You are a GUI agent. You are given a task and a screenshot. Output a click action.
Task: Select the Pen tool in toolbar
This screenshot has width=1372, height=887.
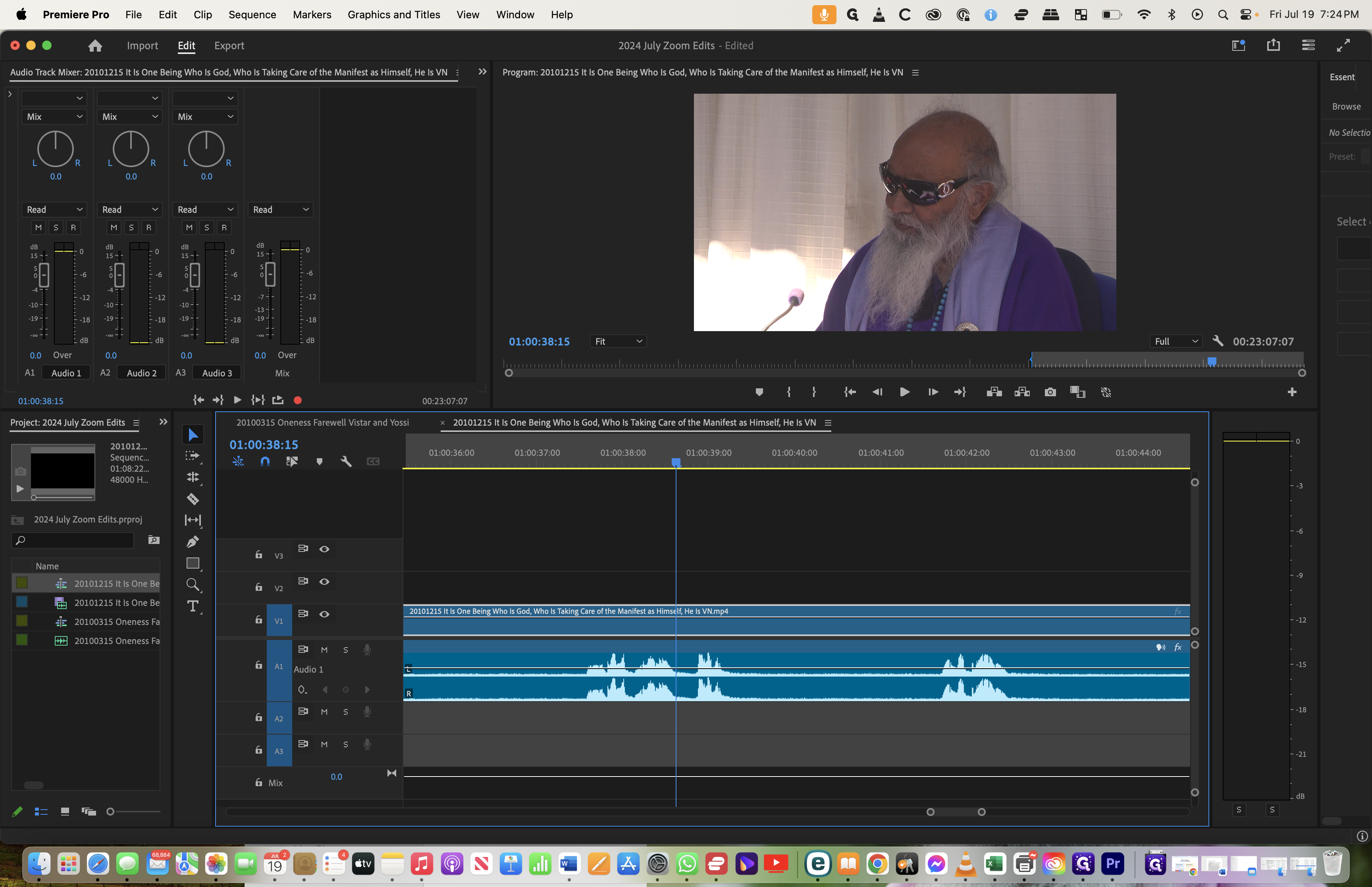pos(193,542)
